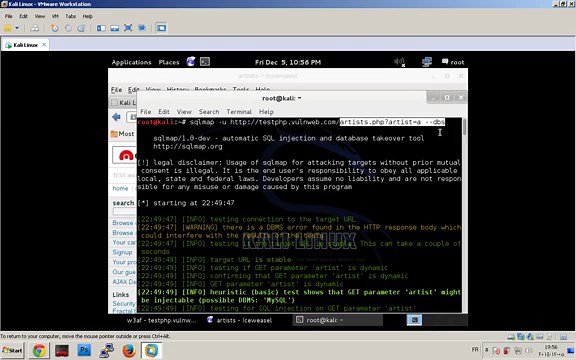Click the revert to snapshot icon
Viewport: 576px width, 360px height.
pyautogui.click(x=68, y=28)
